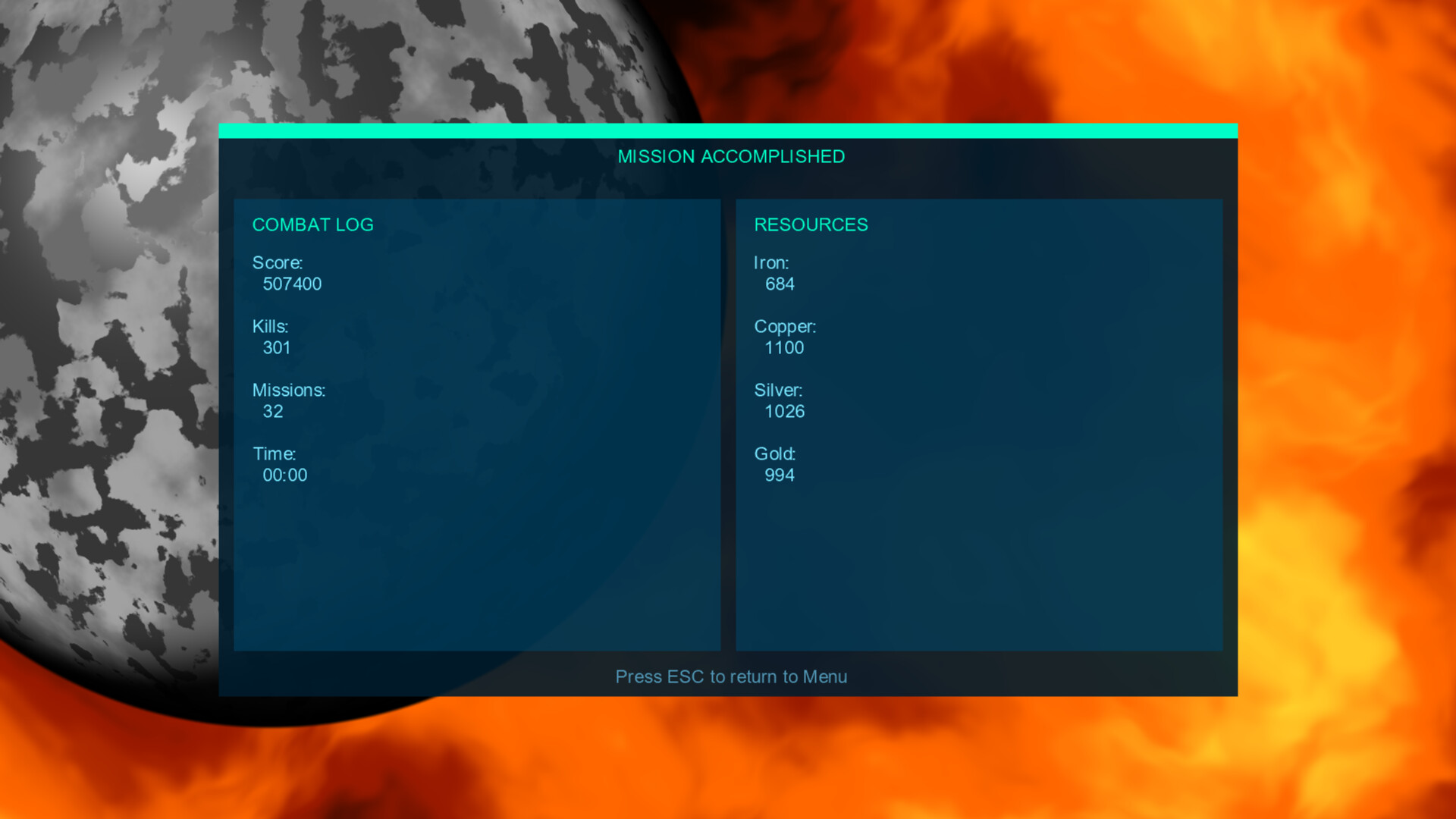Click the Score: label
Screen dimensions: 1456x819
pyautogui.click(x=278, y=263)
